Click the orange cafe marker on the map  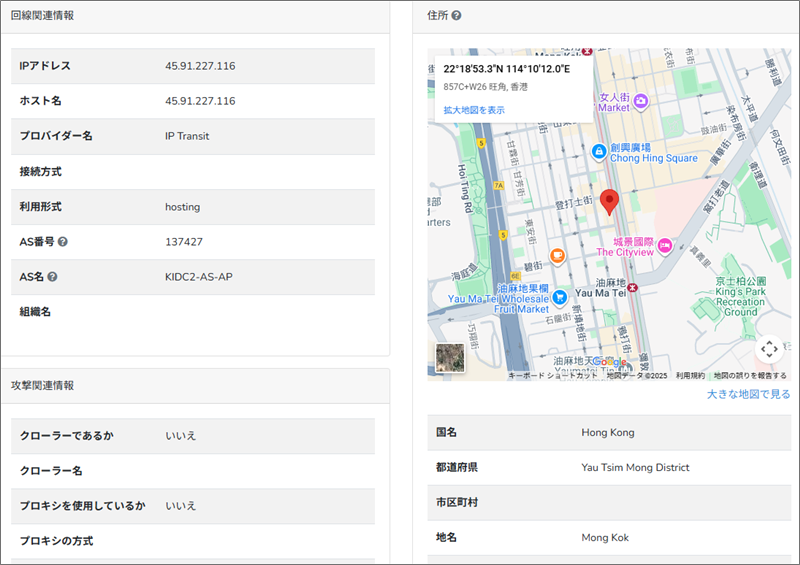point(557,256)
